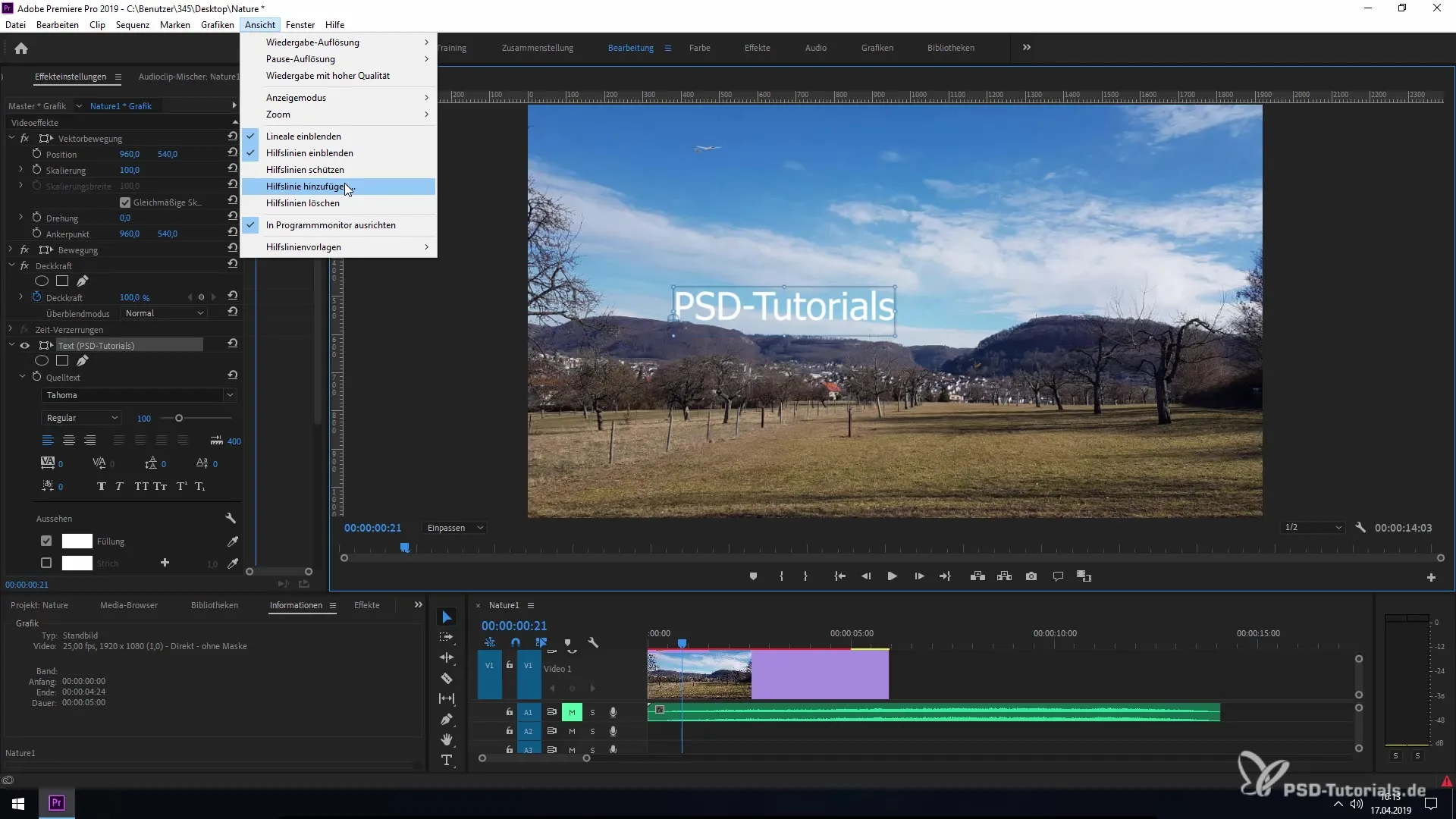Show more workspaces with double chevron
The height and width of the screenshot is (819, 1456).
(1027, 47)
